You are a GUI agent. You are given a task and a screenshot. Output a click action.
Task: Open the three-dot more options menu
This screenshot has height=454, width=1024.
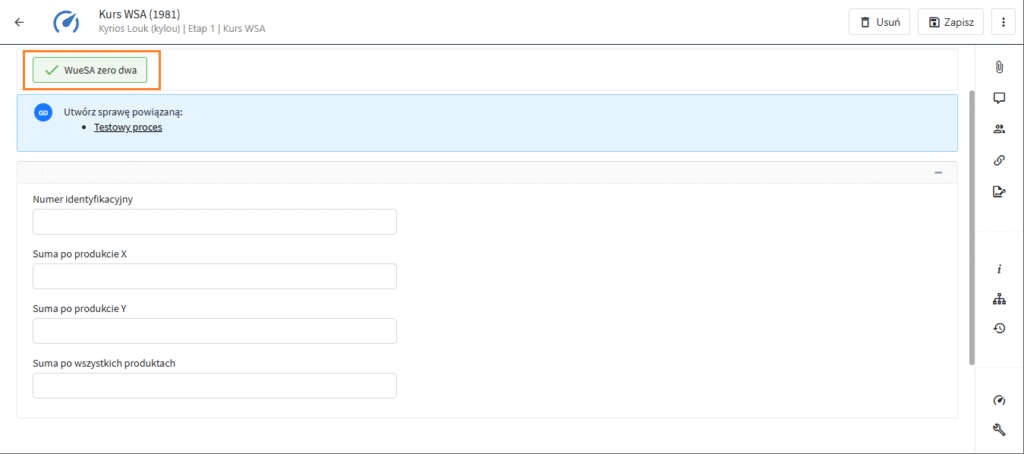pos(1001,22)
